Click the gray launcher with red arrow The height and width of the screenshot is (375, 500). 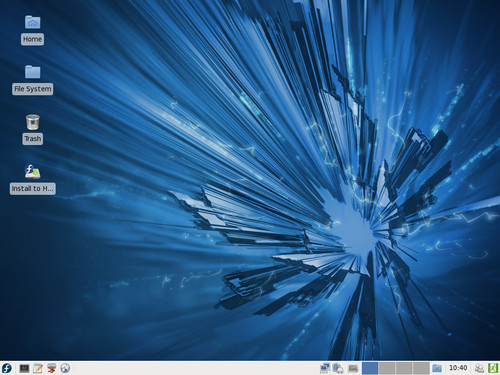coord(51,368)
